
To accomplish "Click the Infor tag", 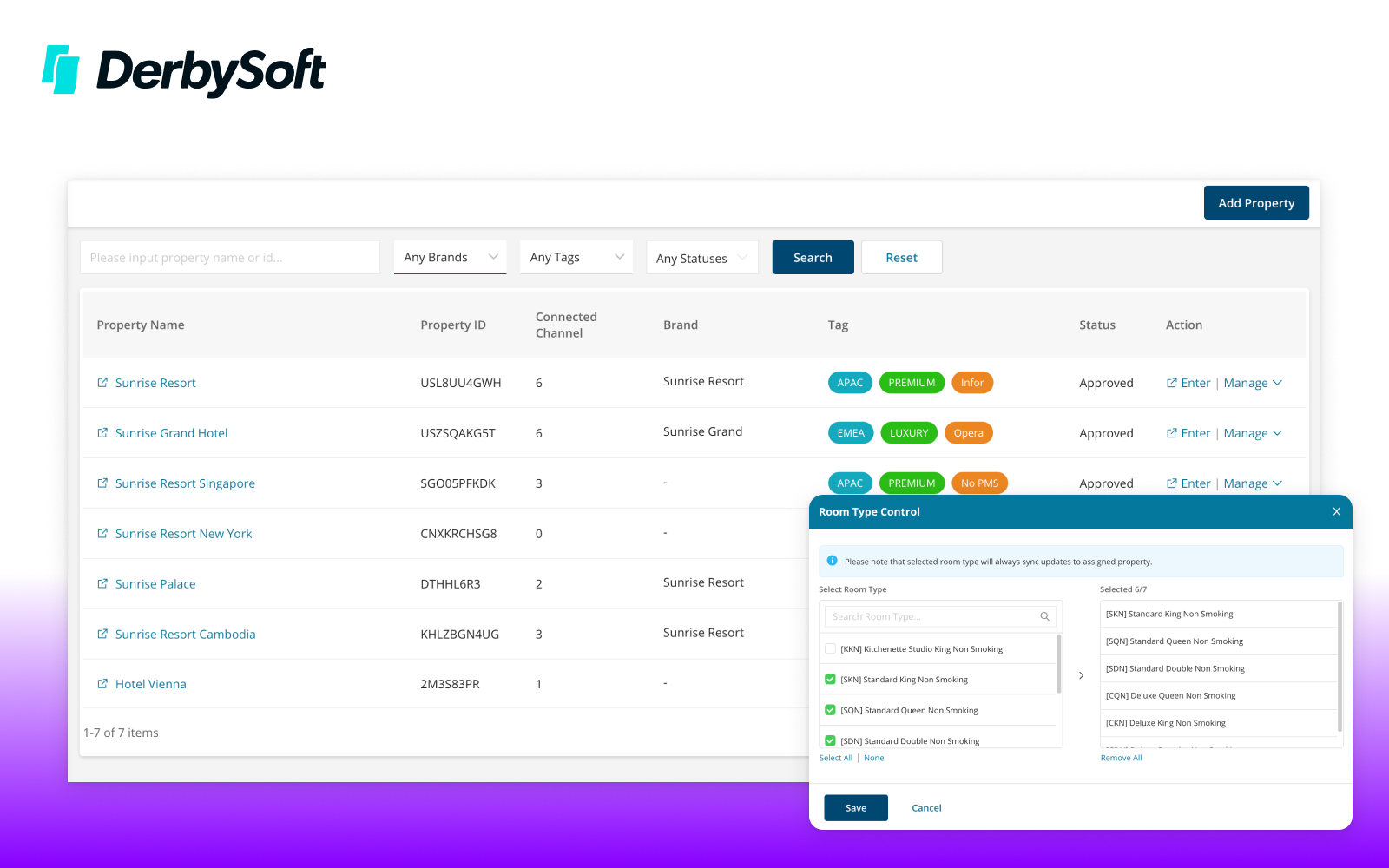I will pos(972,383).
